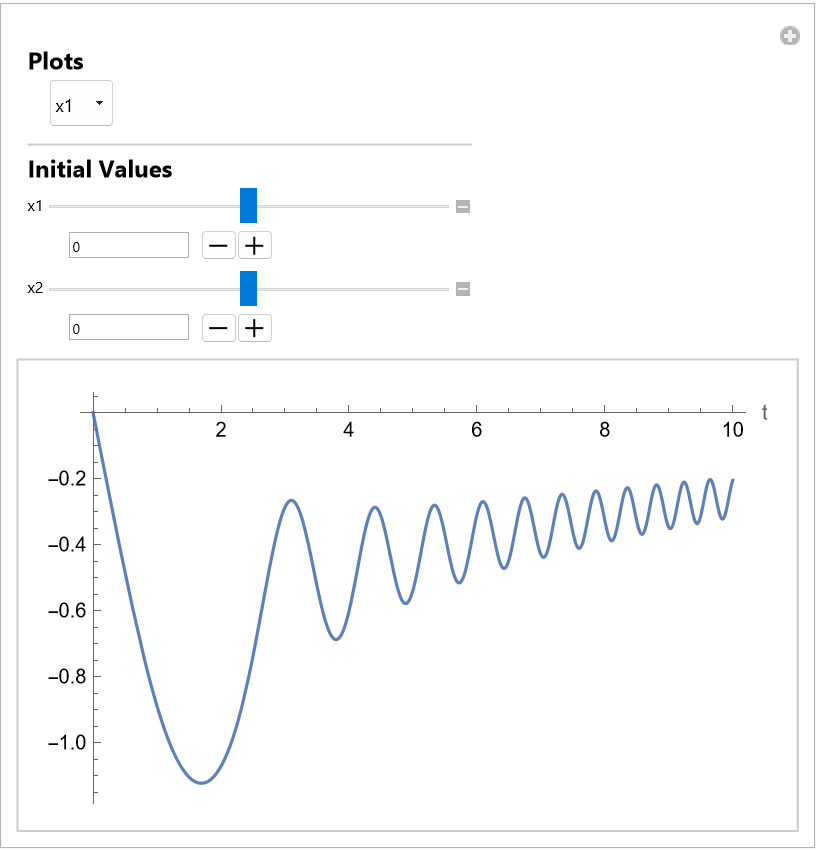The image size is (816, 852).
Task: Collapse the x2 slider controls with gray minus icon
Action: pyautogui.click(x=463, y=289)
